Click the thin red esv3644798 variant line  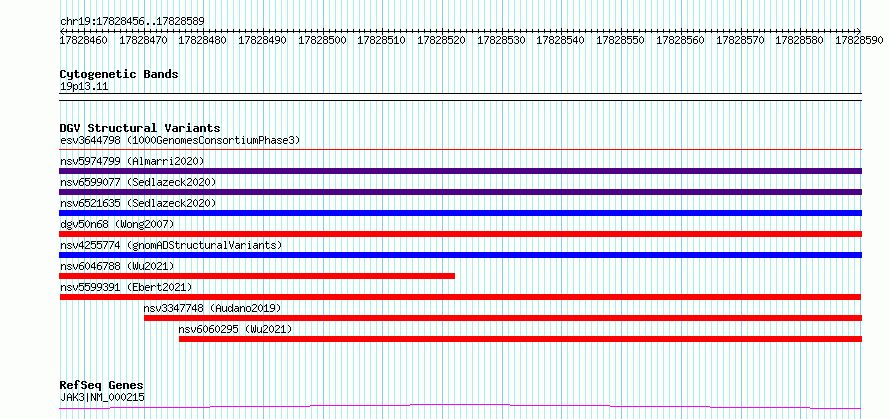[460, 150]
